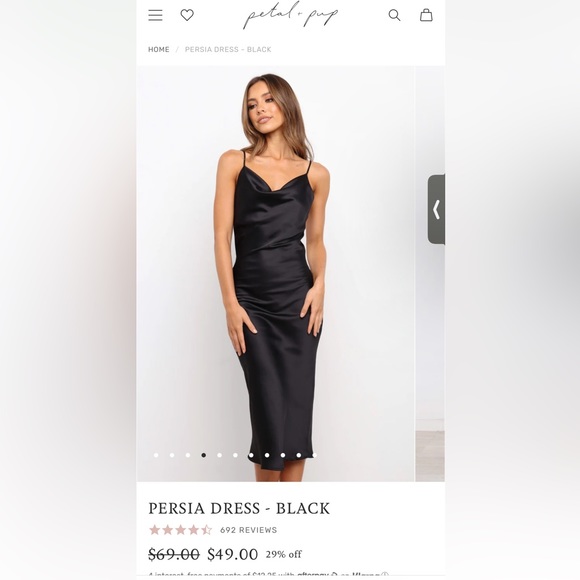
Task: Click the star rating icons
Action: pyautogui.click(x=181, y=530)
